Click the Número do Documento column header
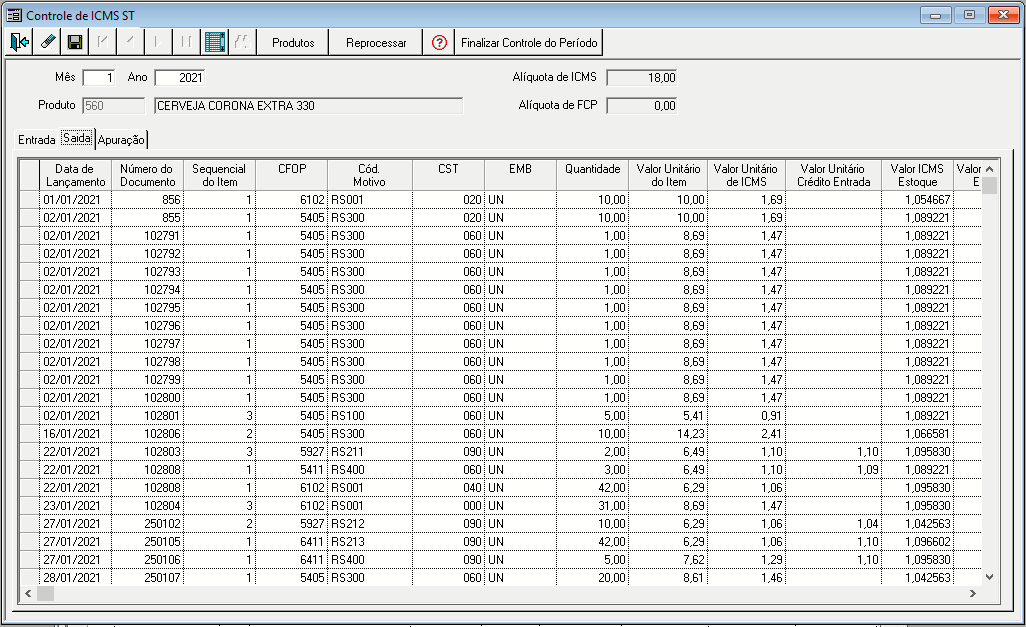 [147, 175]
